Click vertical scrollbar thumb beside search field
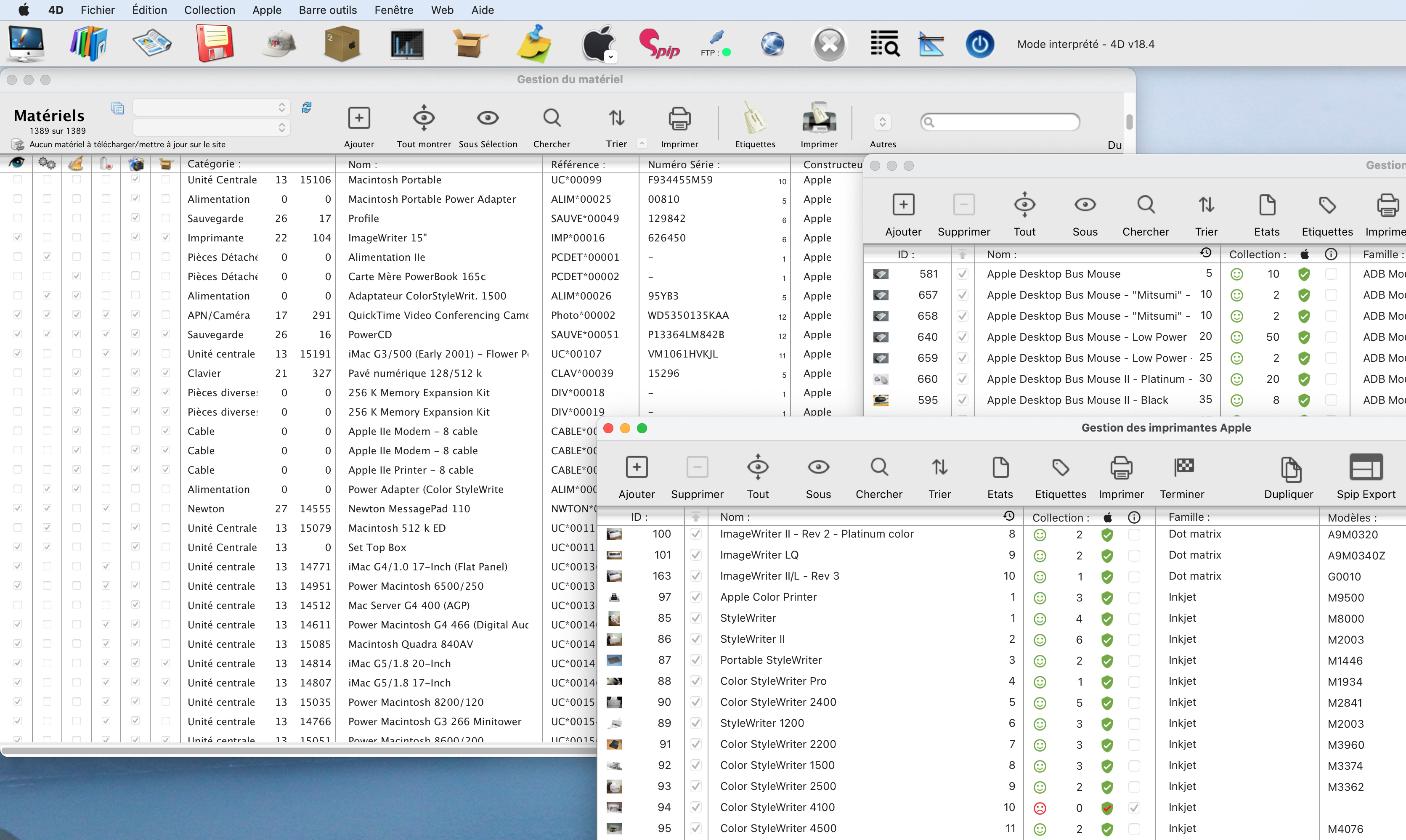Screen dimensions: 1406x840 pyautogui.click(x=1129, y=122)
